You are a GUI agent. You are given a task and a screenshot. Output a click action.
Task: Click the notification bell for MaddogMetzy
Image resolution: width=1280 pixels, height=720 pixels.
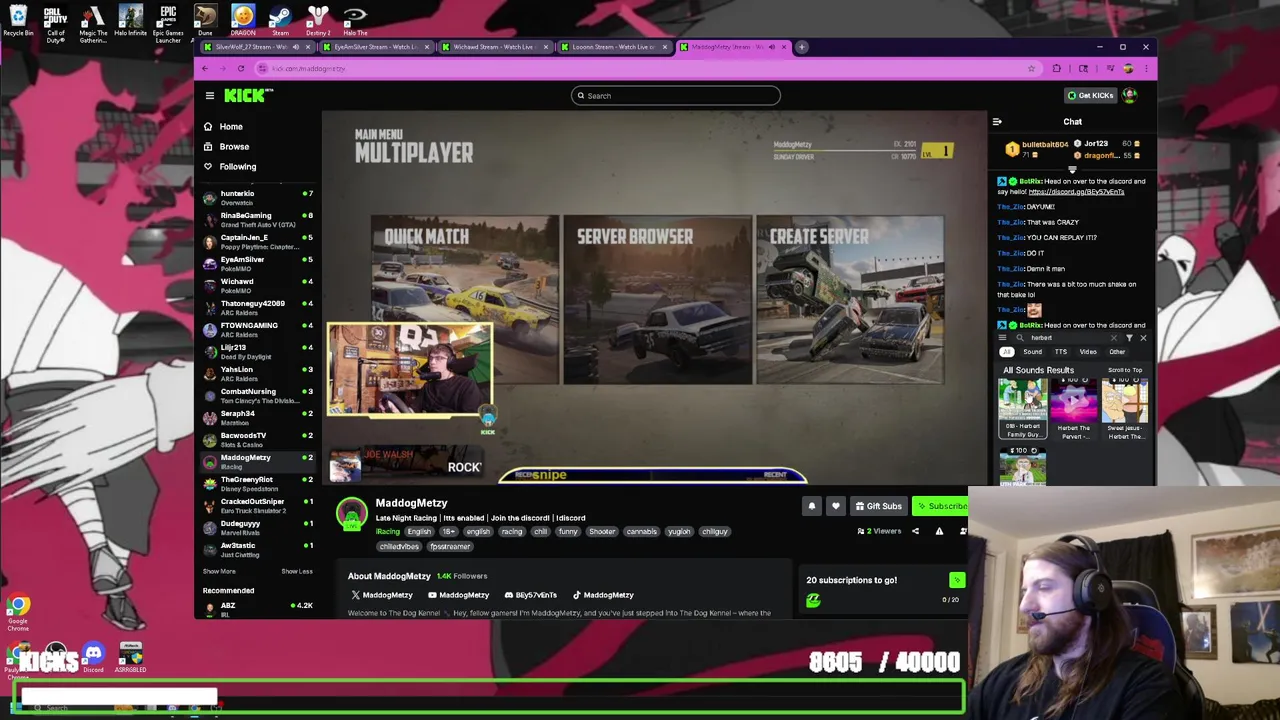[x=812, y=506]
